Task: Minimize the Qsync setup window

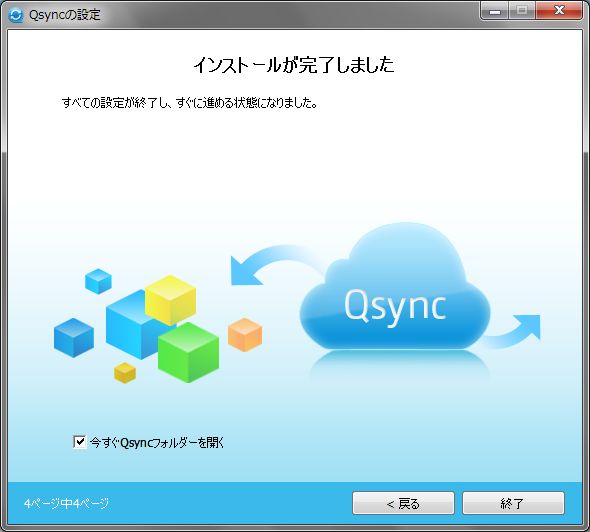Action: pos(495,11)
